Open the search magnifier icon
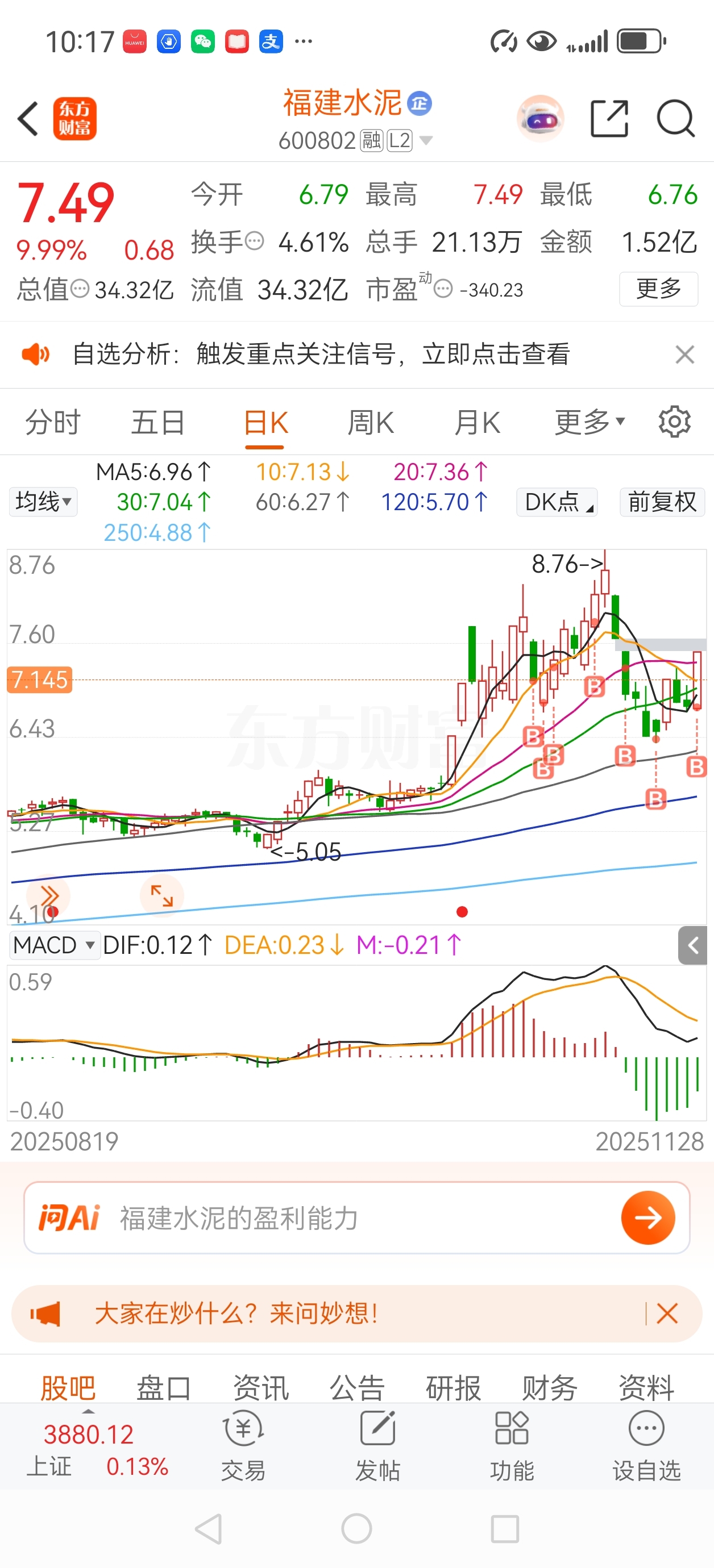This screenshot has height=1568, width=714. pyautogui.click(x=675, y=118)
